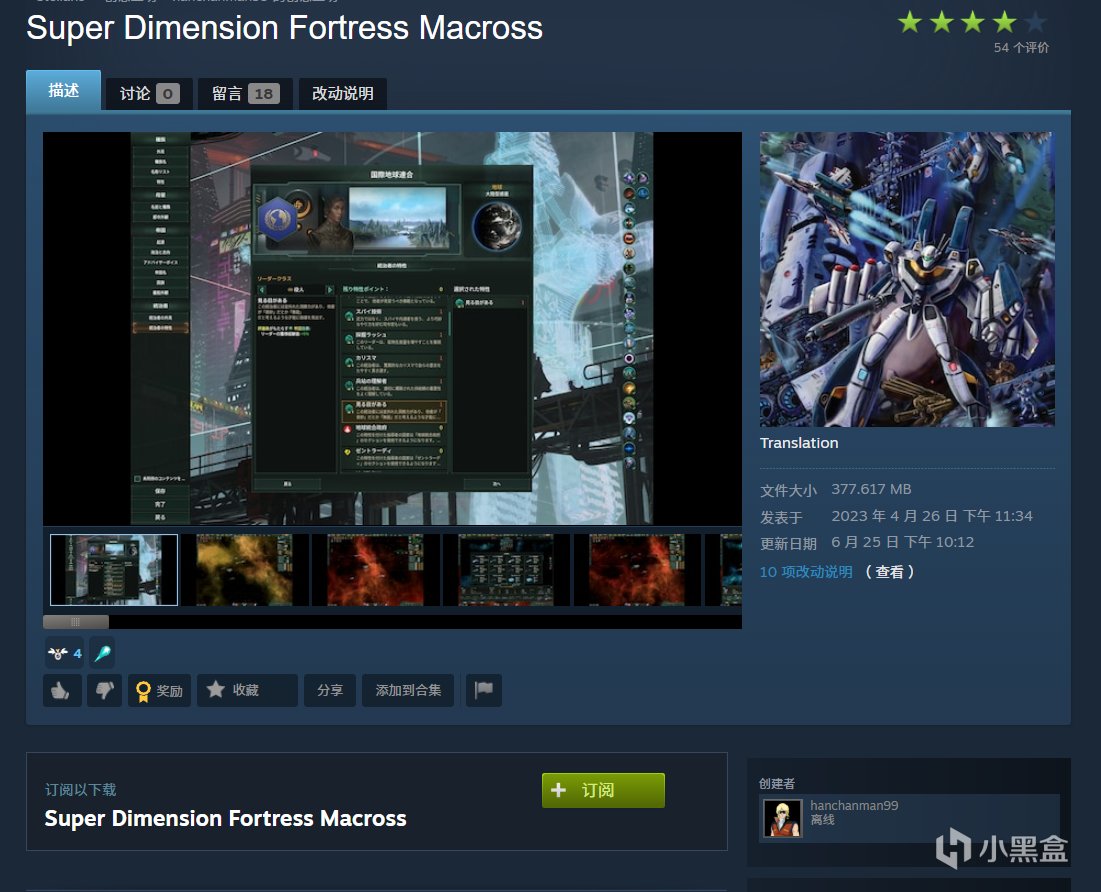The width and height of the screenshot is (1101, 892).
Task: Open the 留言 tab with 18 comments
Action: coord(245,93)
